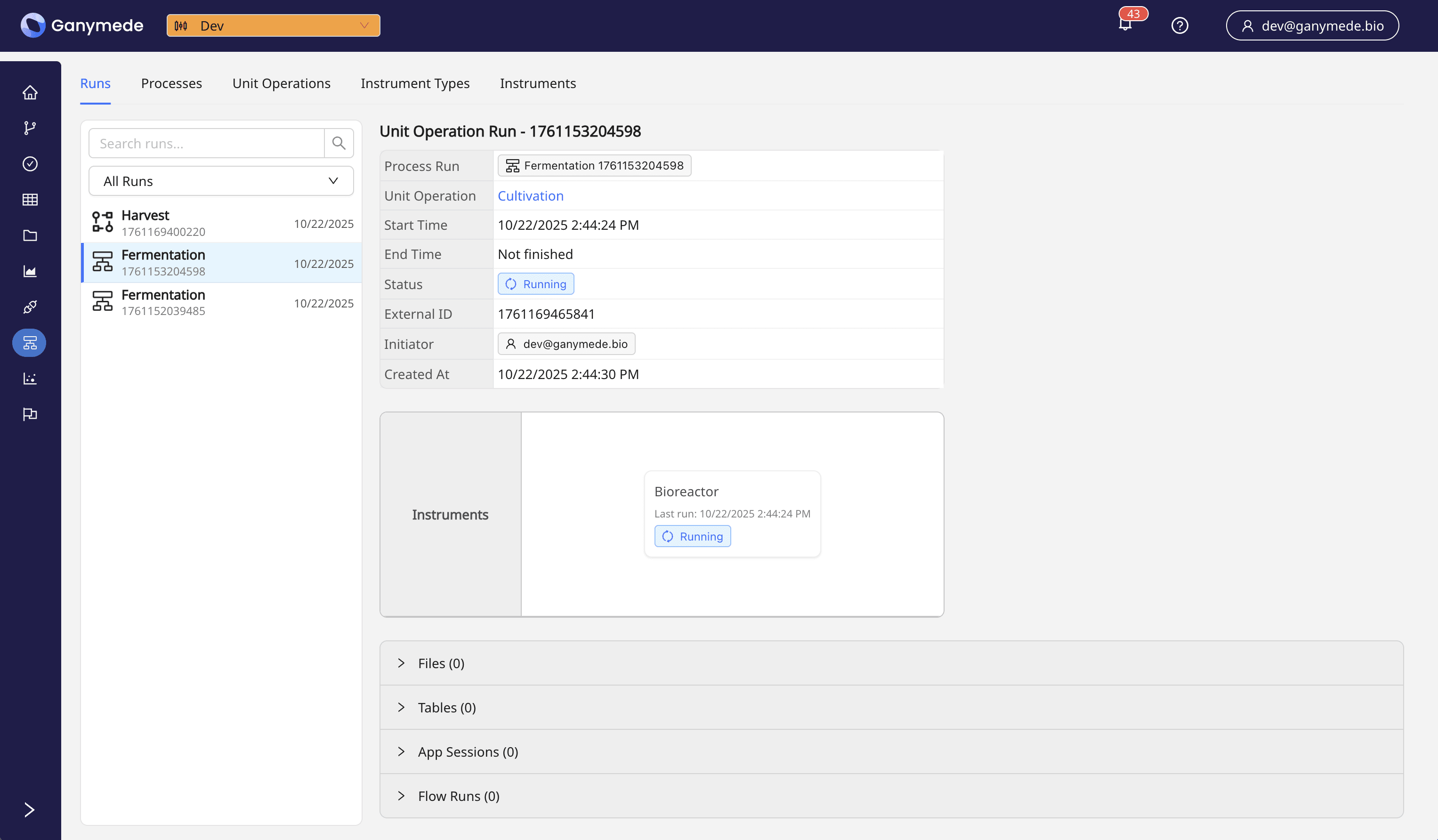Open notifications bell with 43 badge
This screenshot has height=840, width=1438.
[1125, 24]
